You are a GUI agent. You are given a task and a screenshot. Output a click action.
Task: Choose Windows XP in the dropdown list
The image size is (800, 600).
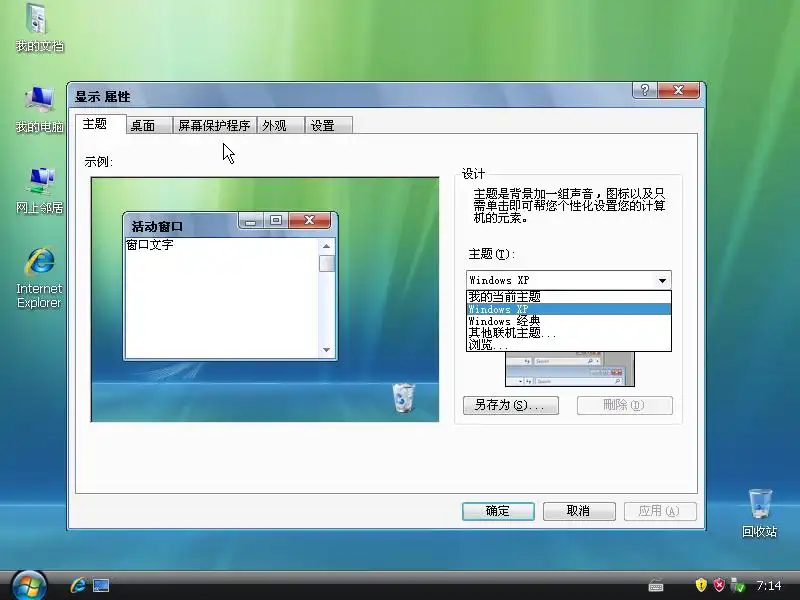coord(568,309)
